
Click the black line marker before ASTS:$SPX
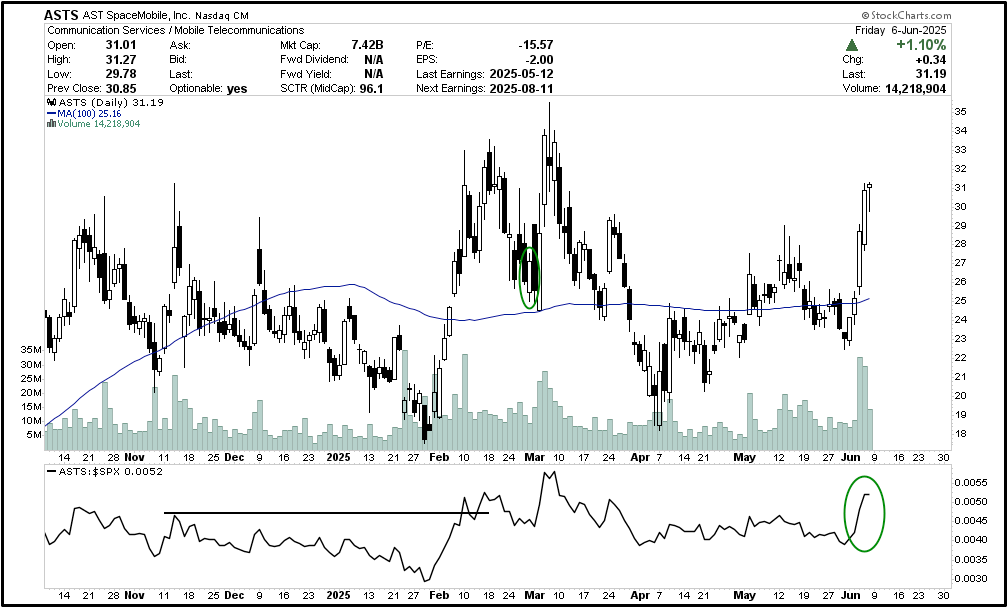(51, 472)
